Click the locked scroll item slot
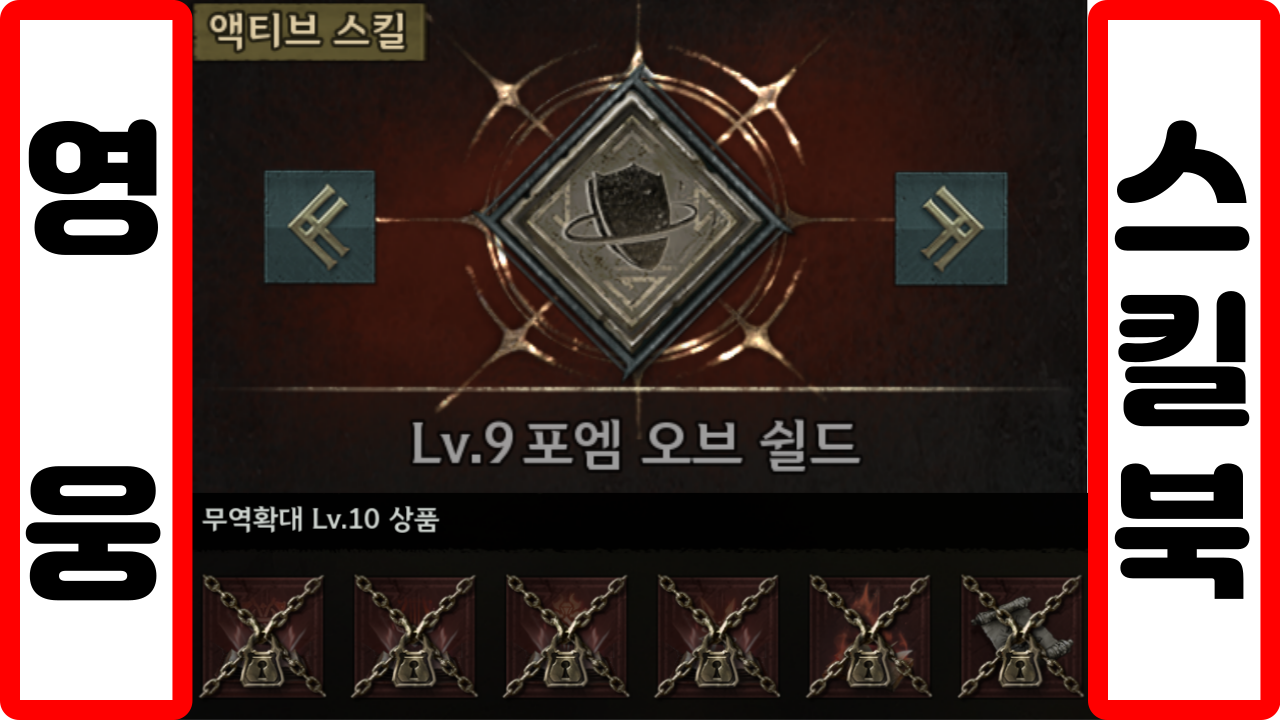This screenshot has height=720, width=1280. [1021, 636]
